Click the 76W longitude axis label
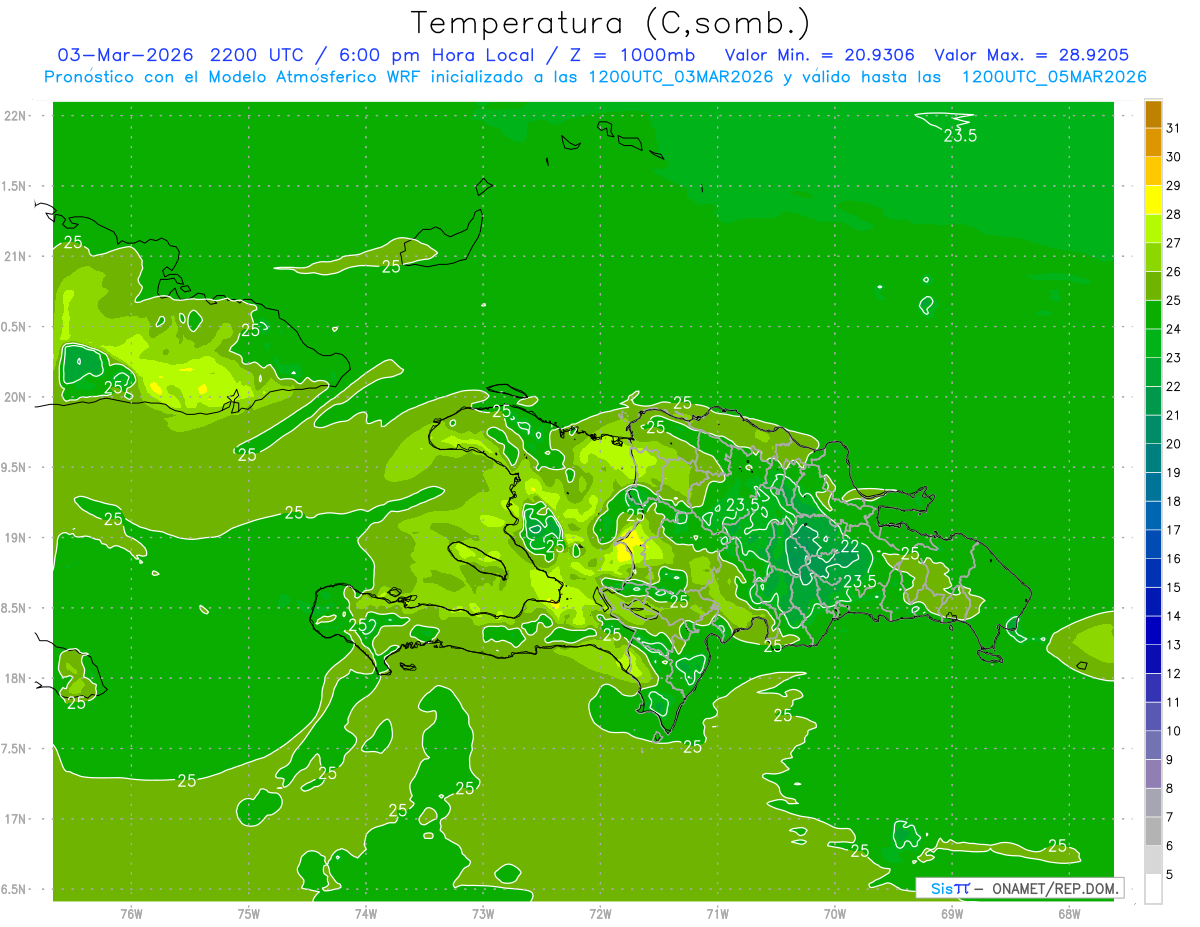 131,913
